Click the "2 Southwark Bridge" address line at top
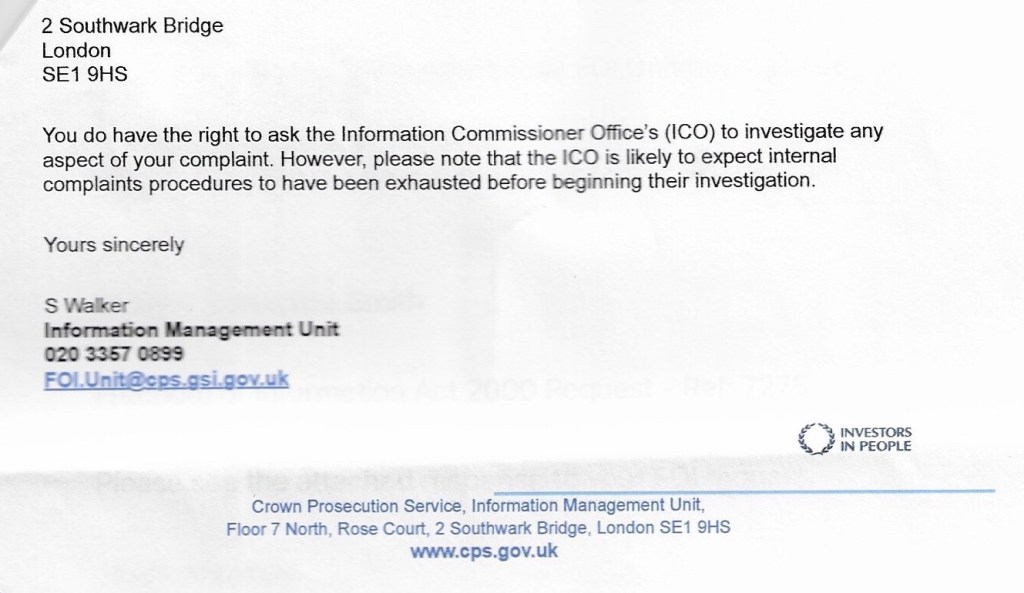 (x=132, y=27)
